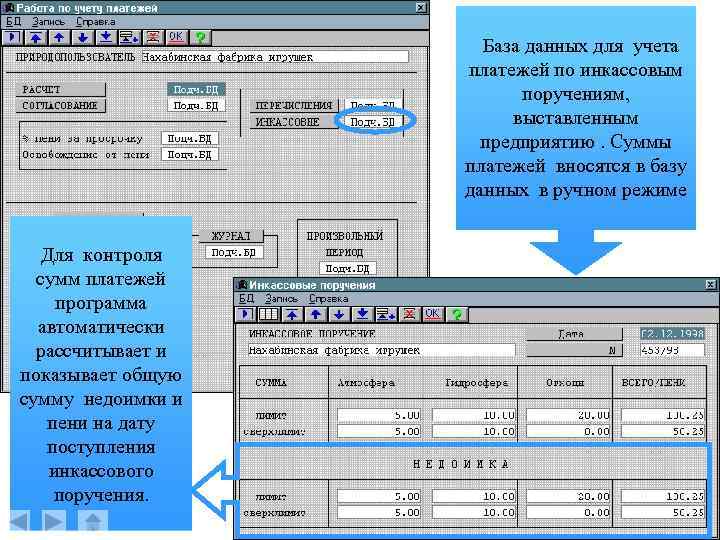Go to previous record in Инкассовые поручения
Image resolution: width=720 pixels, height=540 pixels.
316,315
